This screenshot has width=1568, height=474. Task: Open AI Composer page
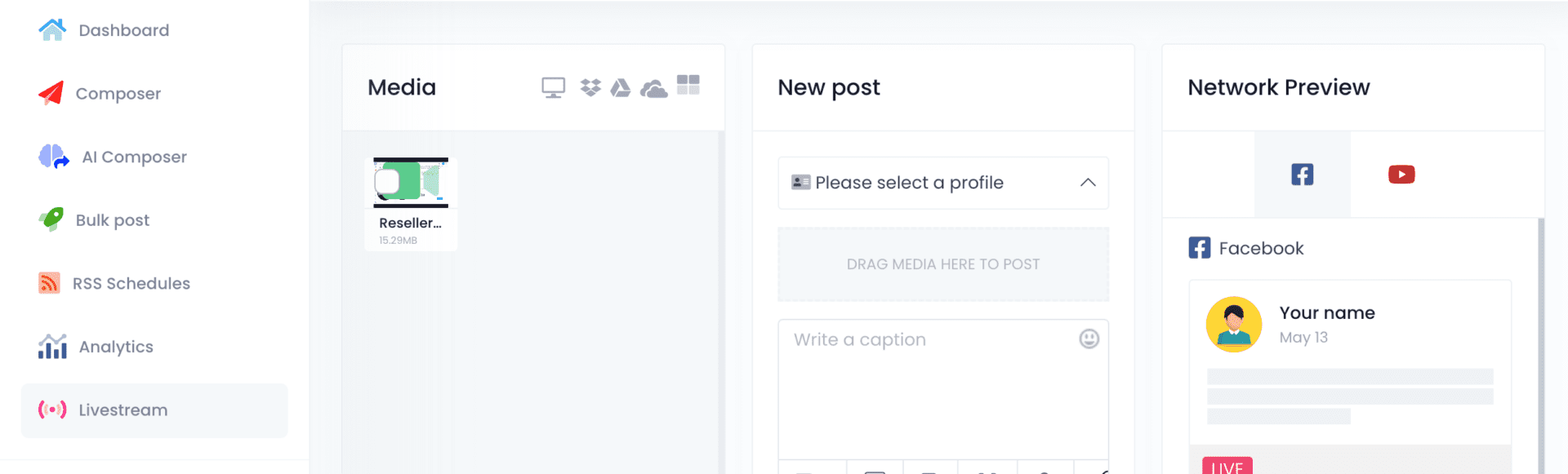134,157
